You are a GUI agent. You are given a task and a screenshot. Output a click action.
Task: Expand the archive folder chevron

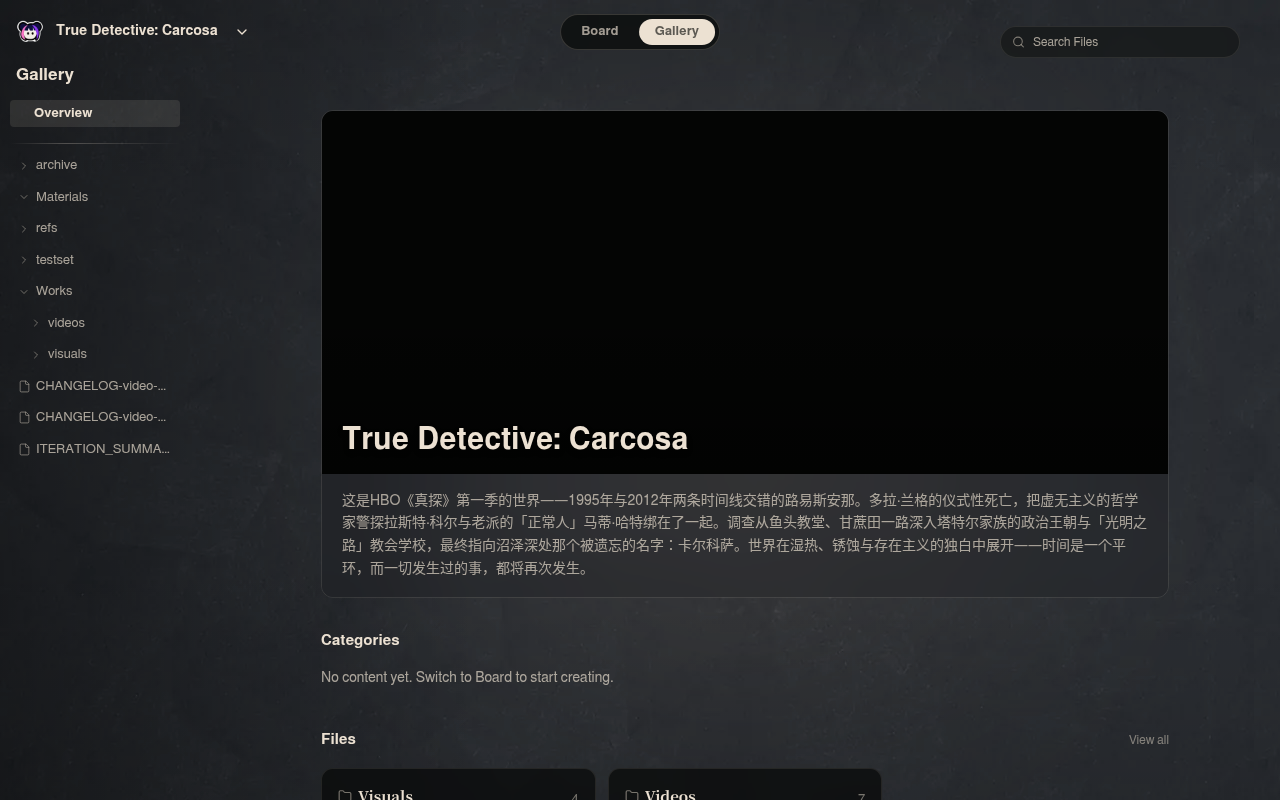pos(24,165)
